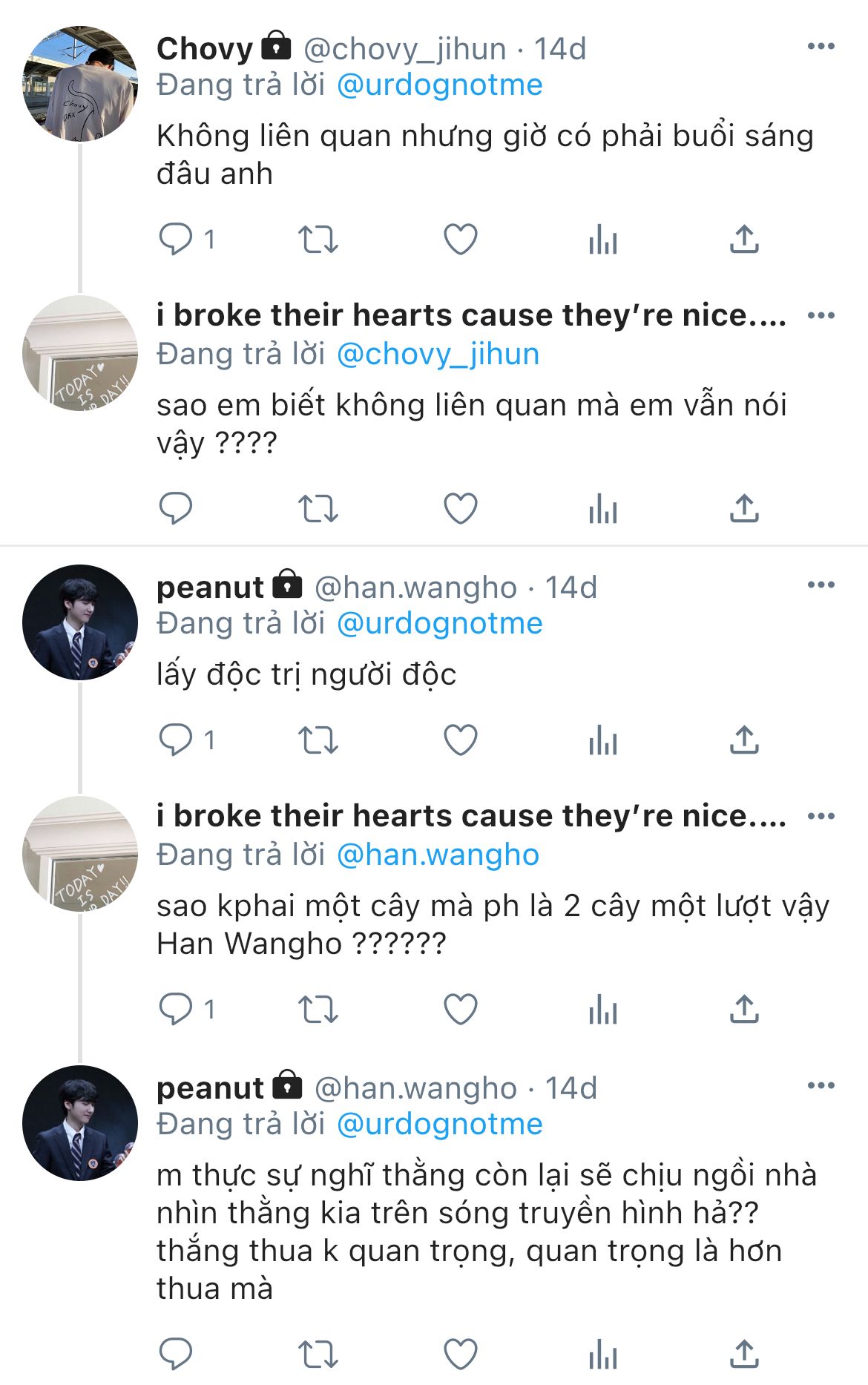Open more options on peanut's first tweet

click(821, 585)
